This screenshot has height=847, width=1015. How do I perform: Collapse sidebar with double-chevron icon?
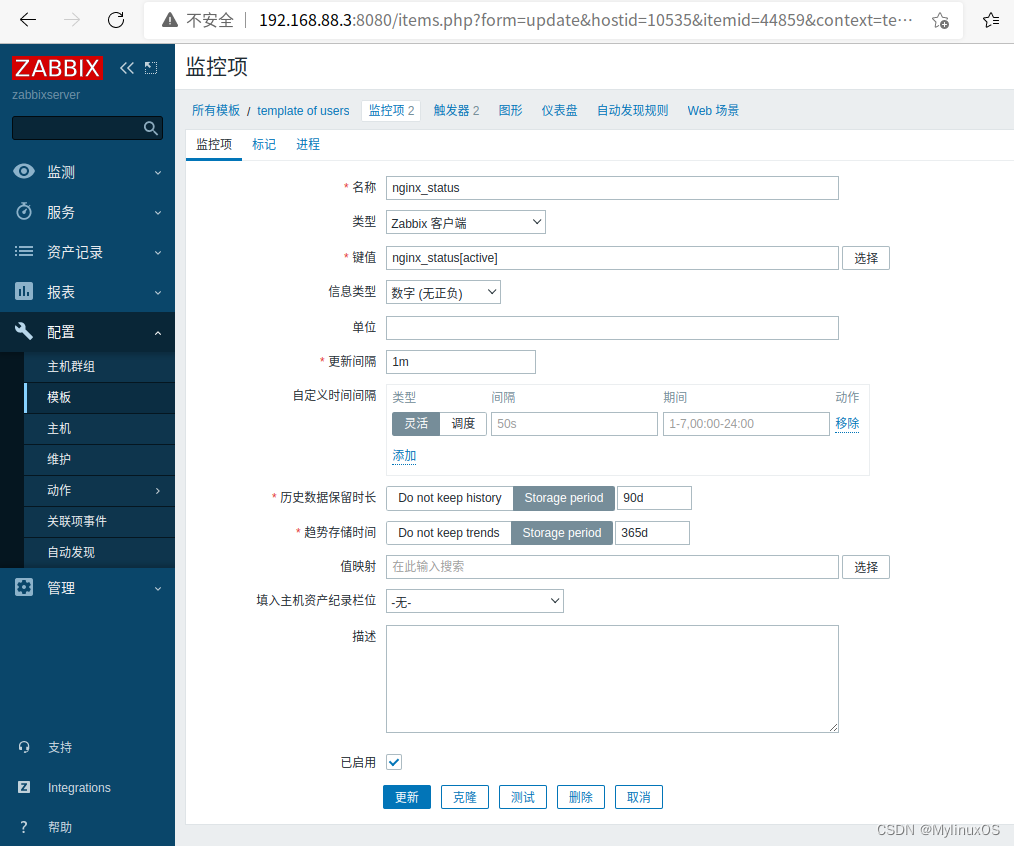(127, 68)
